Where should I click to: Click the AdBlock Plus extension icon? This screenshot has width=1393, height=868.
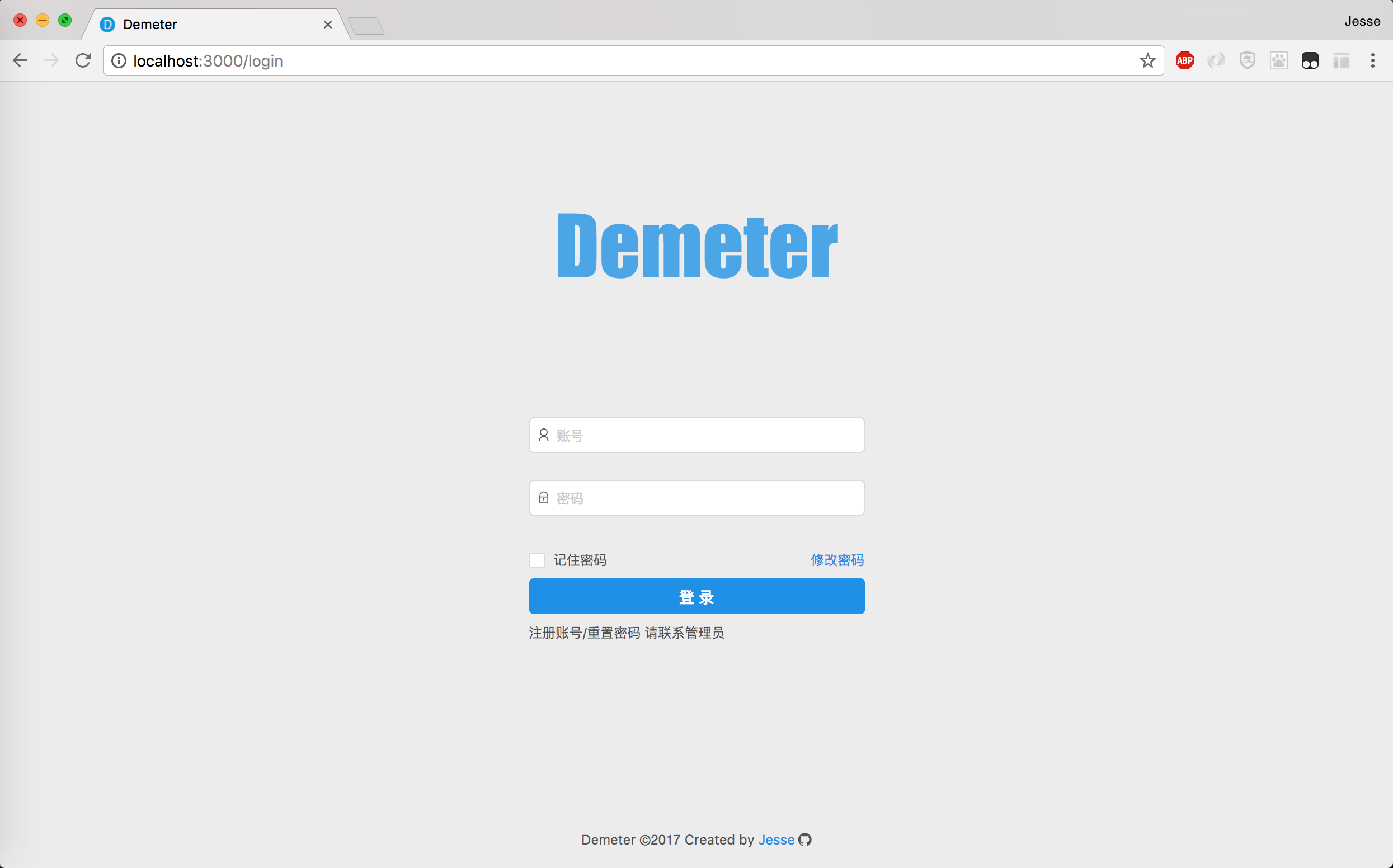click(1184, 61)
